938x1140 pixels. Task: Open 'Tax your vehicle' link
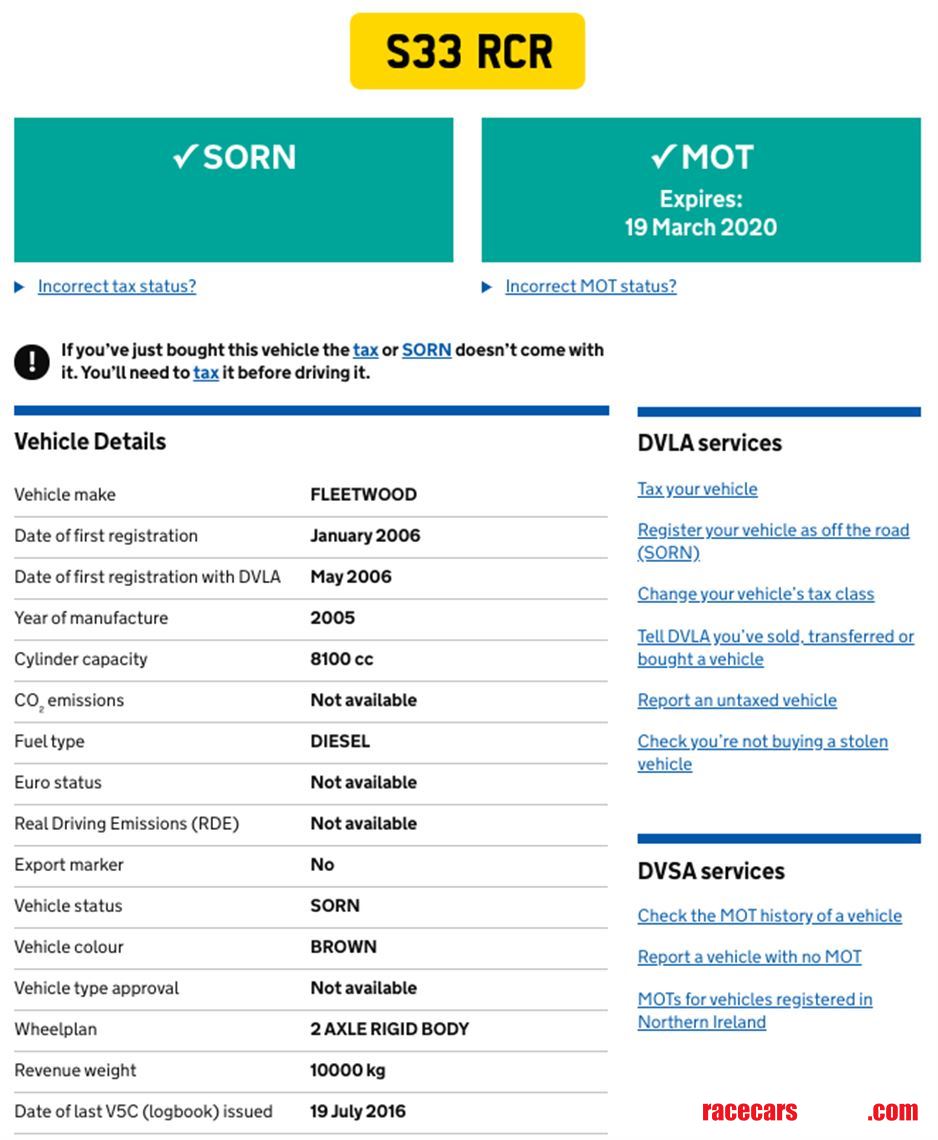pyautogui.click(x=697, y=489)
